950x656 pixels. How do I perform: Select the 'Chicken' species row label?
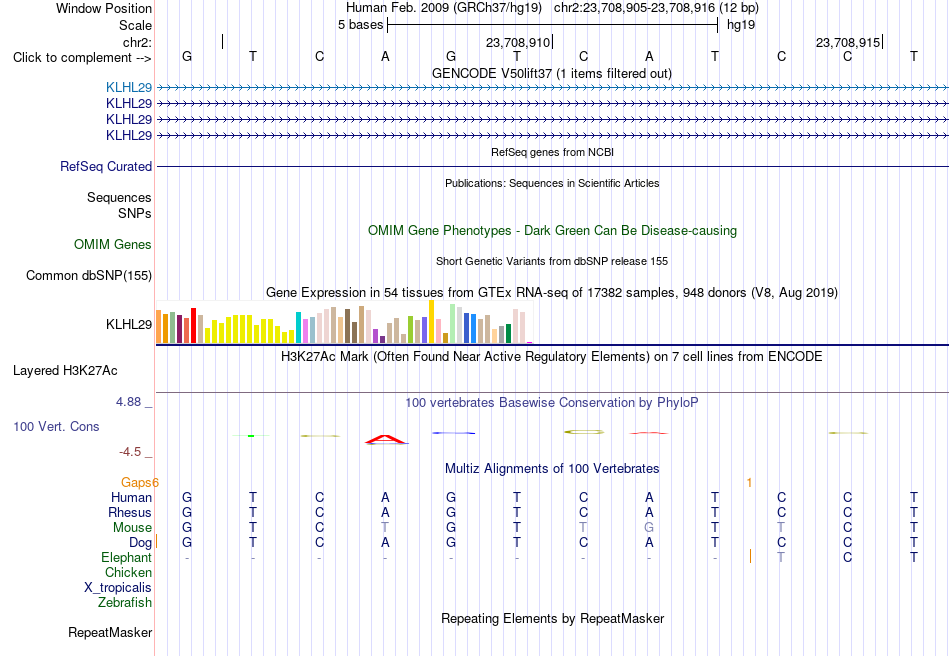128,572
